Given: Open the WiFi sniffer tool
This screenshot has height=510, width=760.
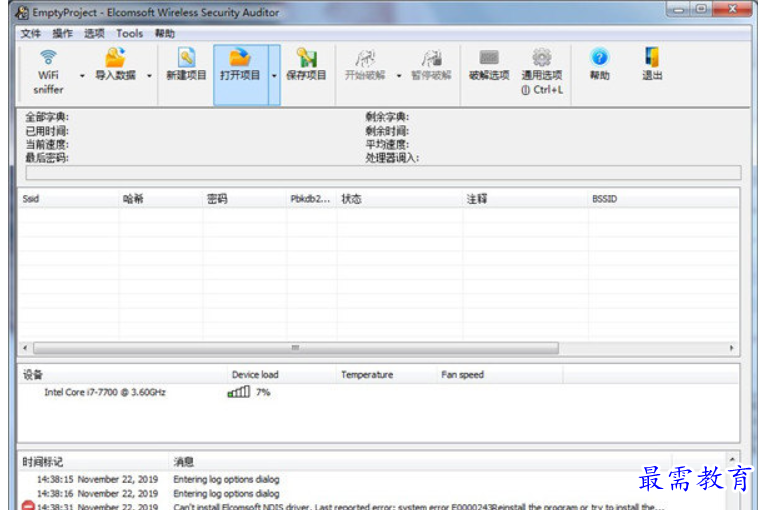Looking at the screenshot, I should point(48,72).
